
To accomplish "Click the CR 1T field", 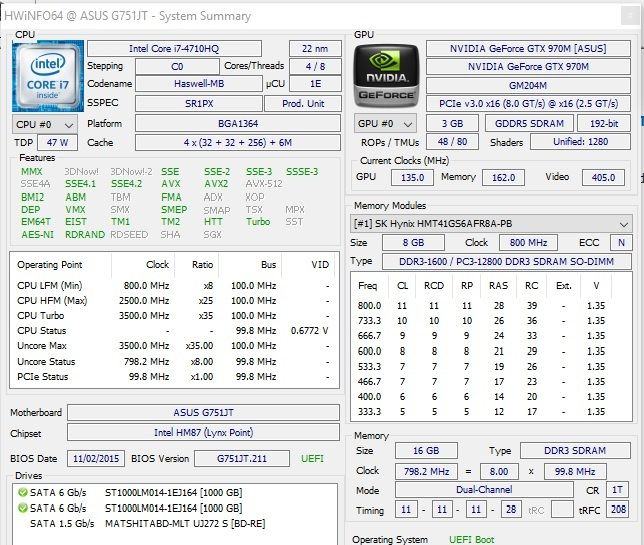I will pos(617,490).
